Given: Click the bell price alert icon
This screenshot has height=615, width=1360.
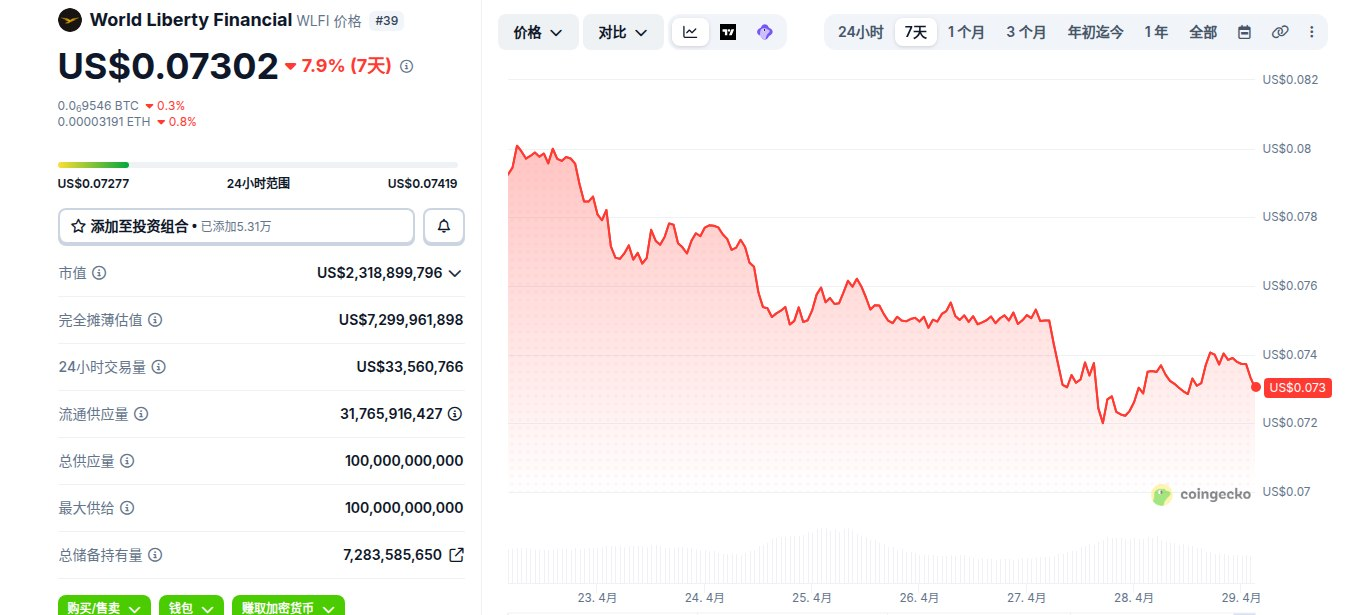Looking at the screenshot, I should [444, 227].
